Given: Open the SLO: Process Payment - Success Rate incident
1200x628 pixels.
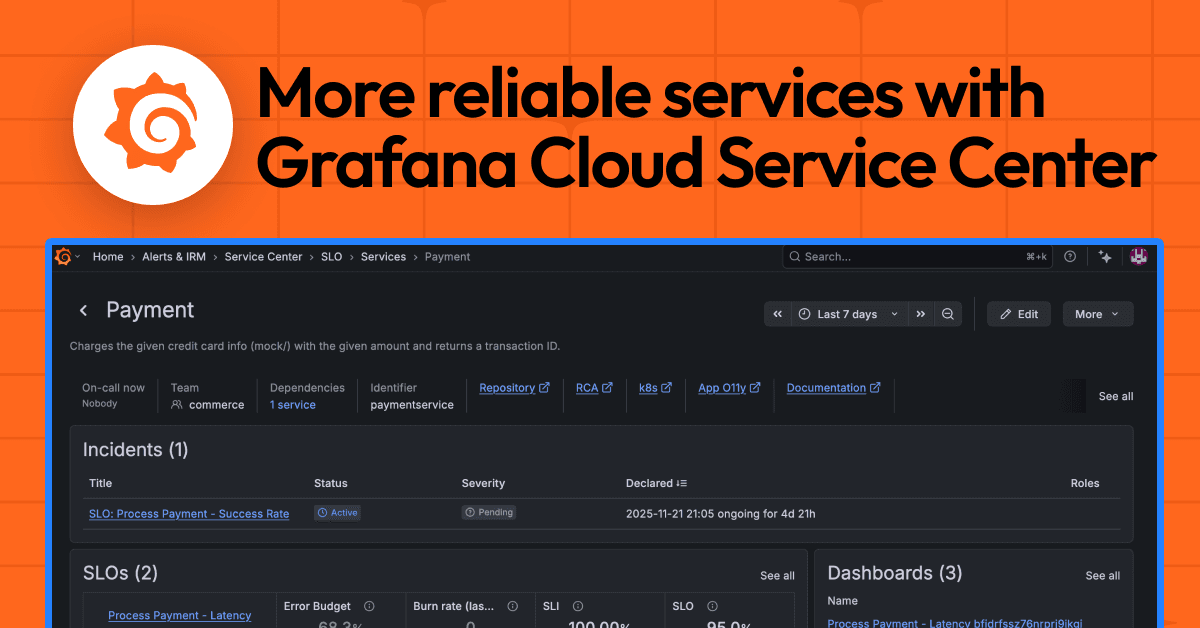Looking at the screenshot, I should 188,513.
